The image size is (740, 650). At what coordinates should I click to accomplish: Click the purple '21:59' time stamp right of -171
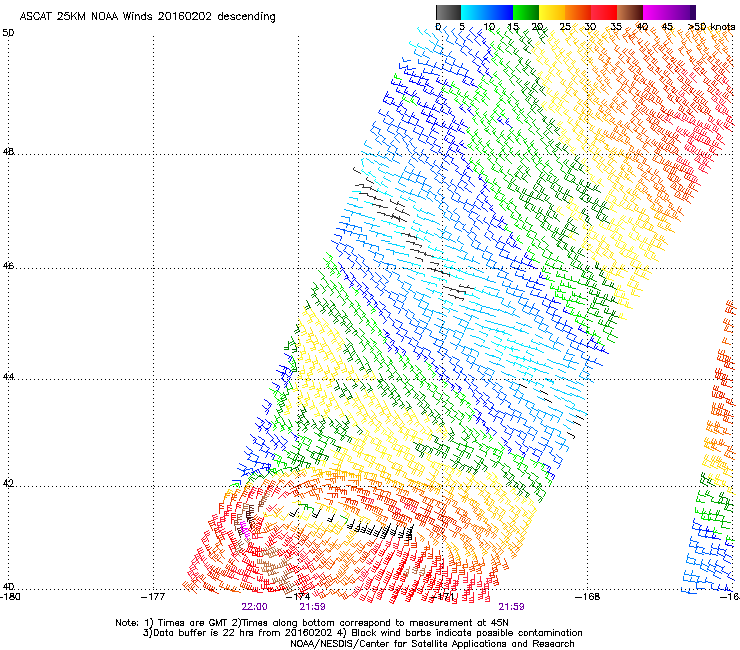click(x=512, y=607)
